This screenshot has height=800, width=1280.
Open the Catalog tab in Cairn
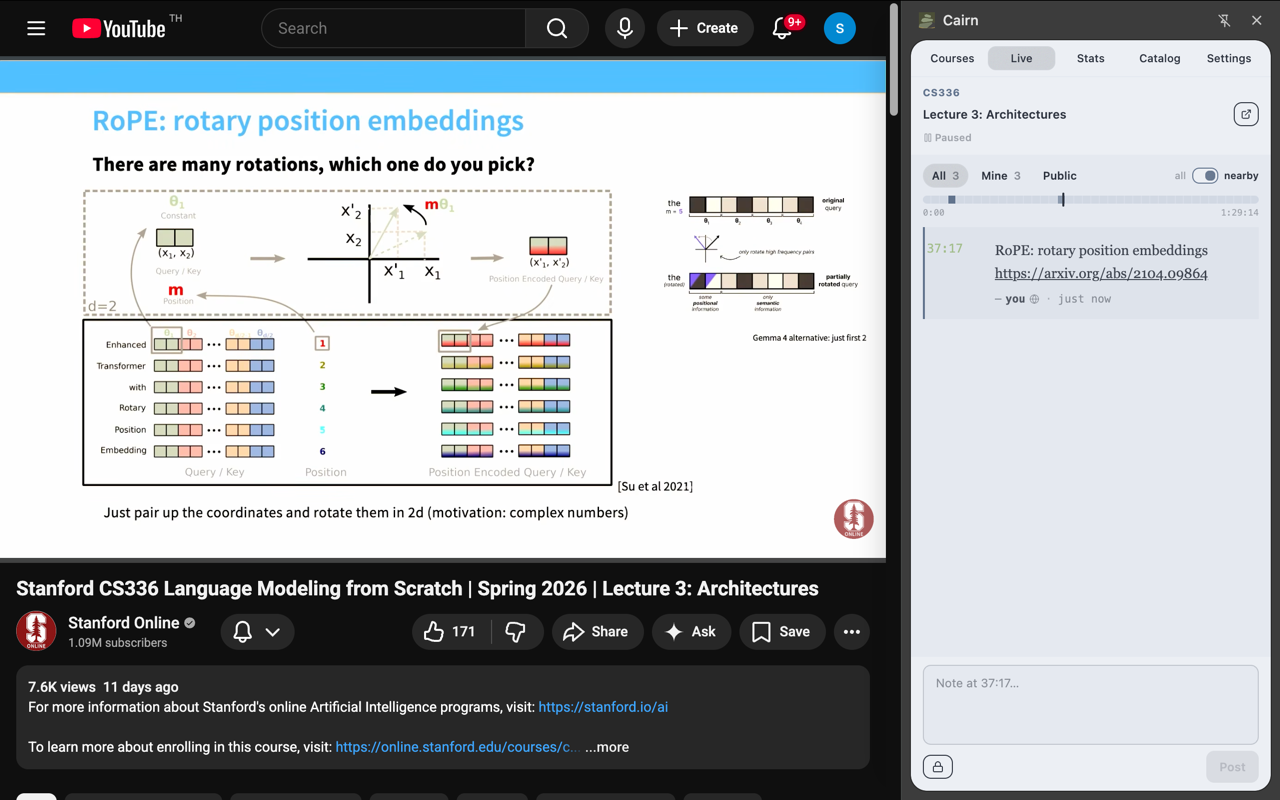pyautogui.click(x=1159, y=58)
